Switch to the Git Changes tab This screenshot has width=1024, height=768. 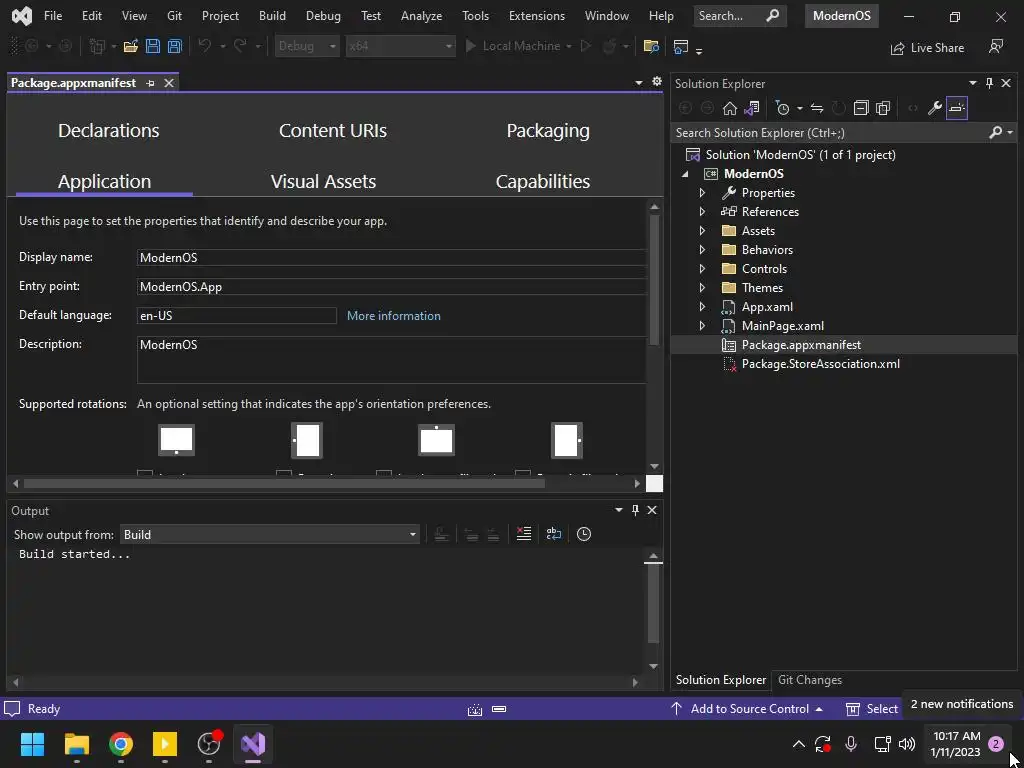(810, 680)
